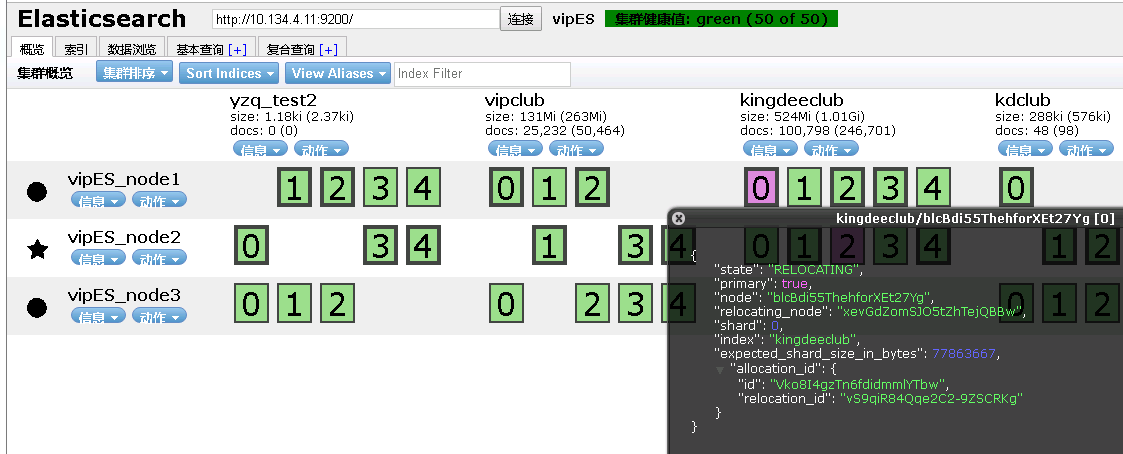The image size is (1123, 454).
Task: Close the kingdeeclub shard JSON popup
Action: (x=679, y=218)
